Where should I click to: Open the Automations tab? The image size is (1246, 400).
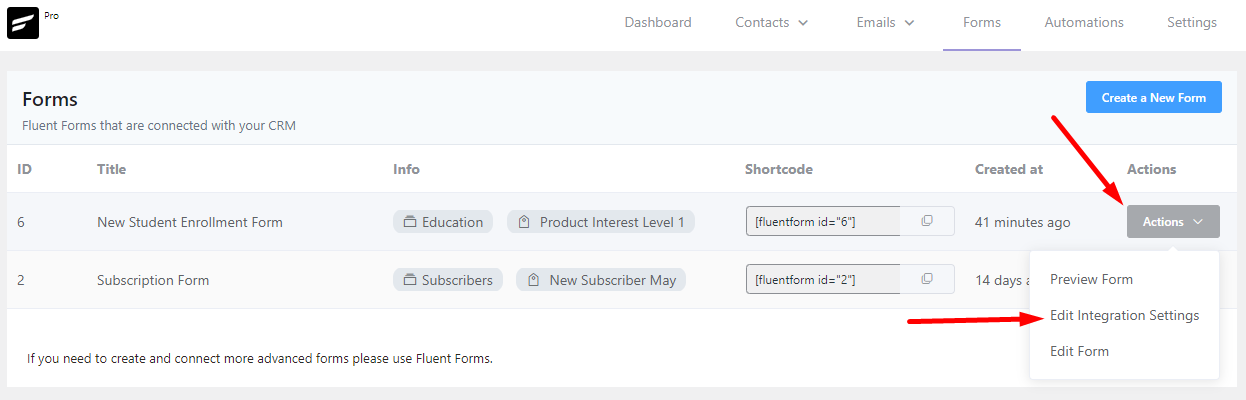point(1084,23)
